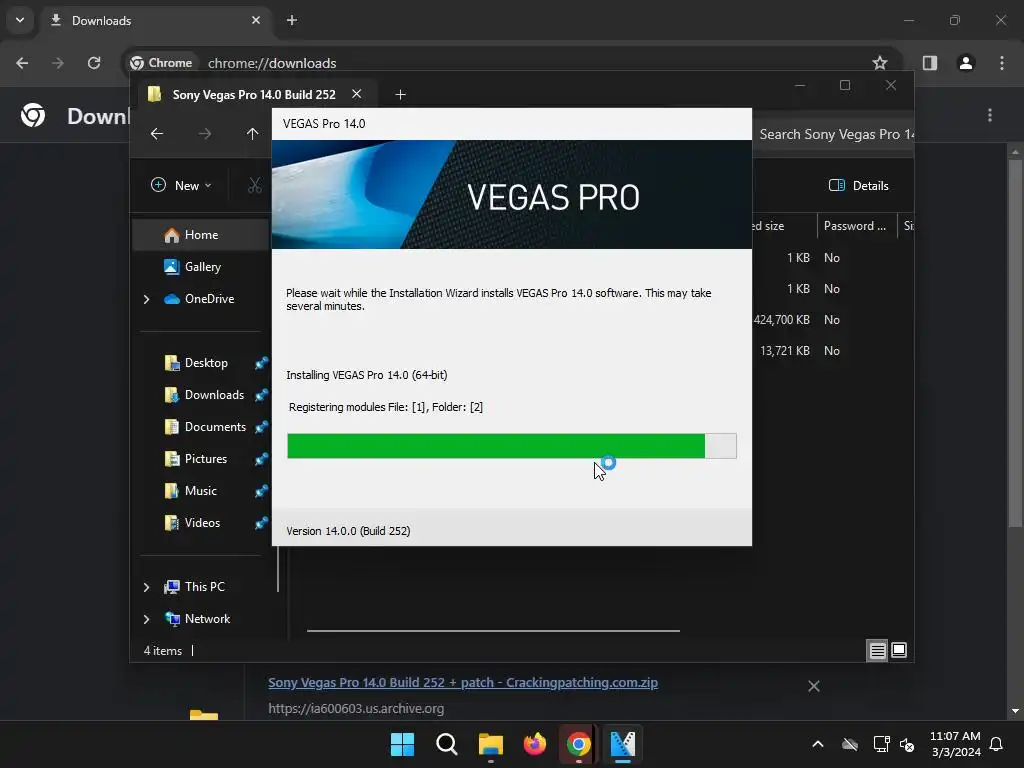Expand the This PC tree node

coord(146,587)
